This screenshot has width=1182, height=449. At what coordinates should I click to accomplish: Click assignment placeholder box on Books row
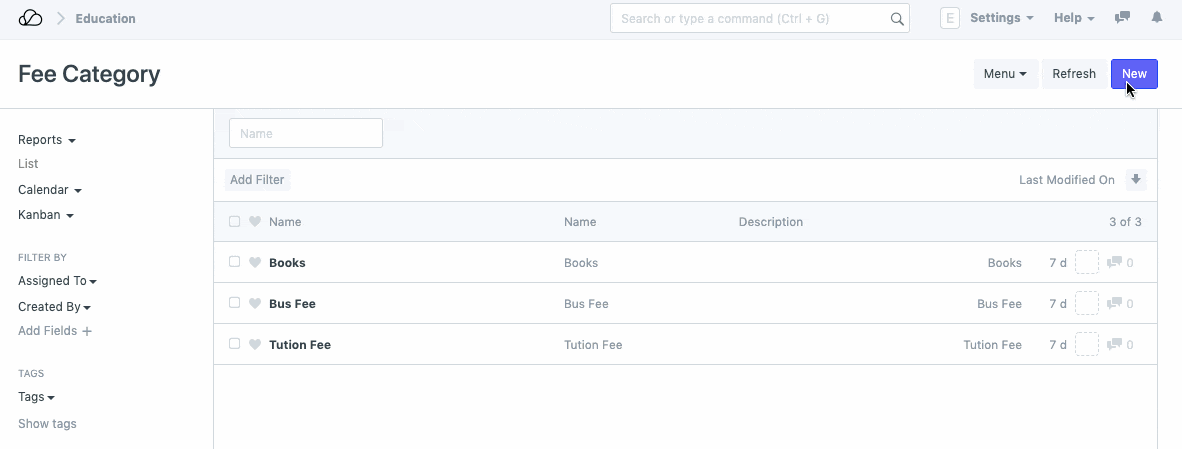(1086, 262)
